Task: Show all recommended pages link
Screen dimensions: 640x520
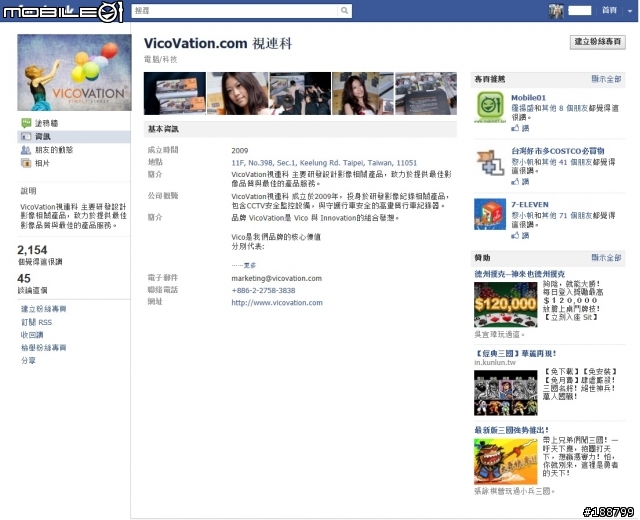Action: (x=606, y=79)
